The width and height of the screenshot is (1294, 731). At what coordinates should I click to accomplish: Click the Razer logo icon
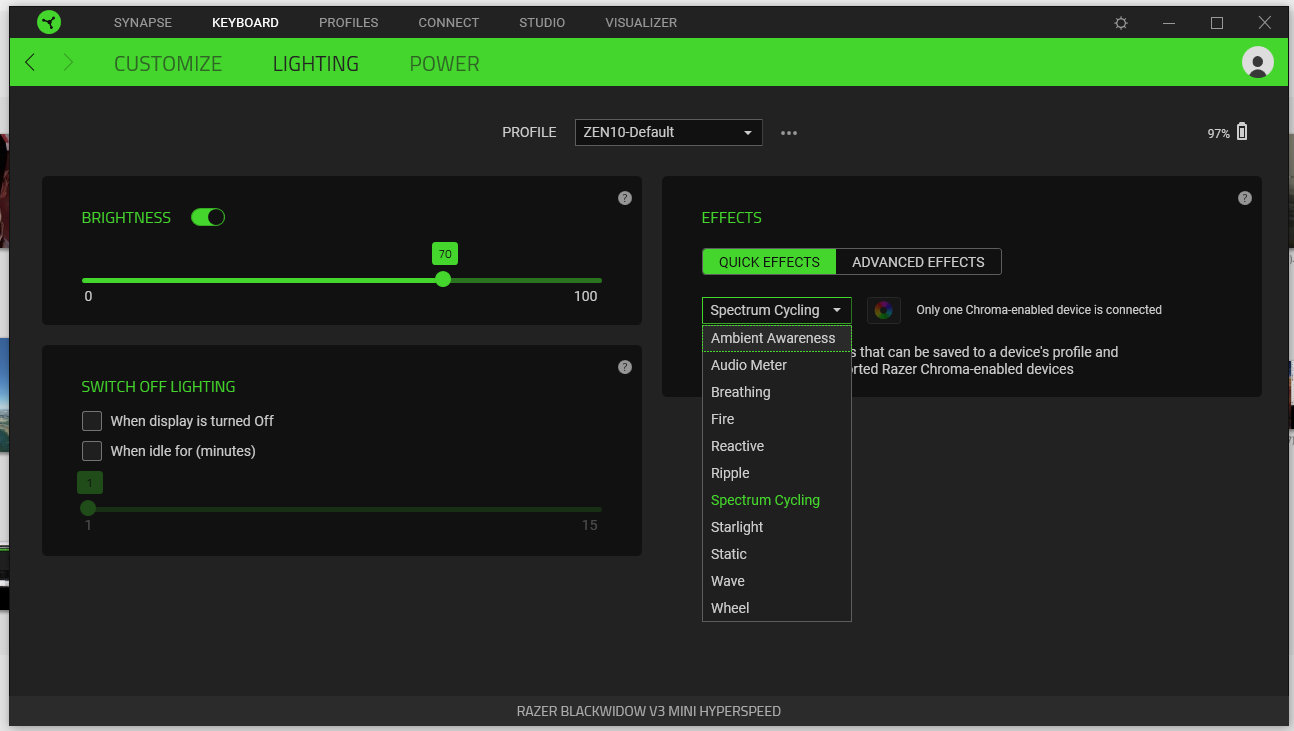[x=49, y=22]
